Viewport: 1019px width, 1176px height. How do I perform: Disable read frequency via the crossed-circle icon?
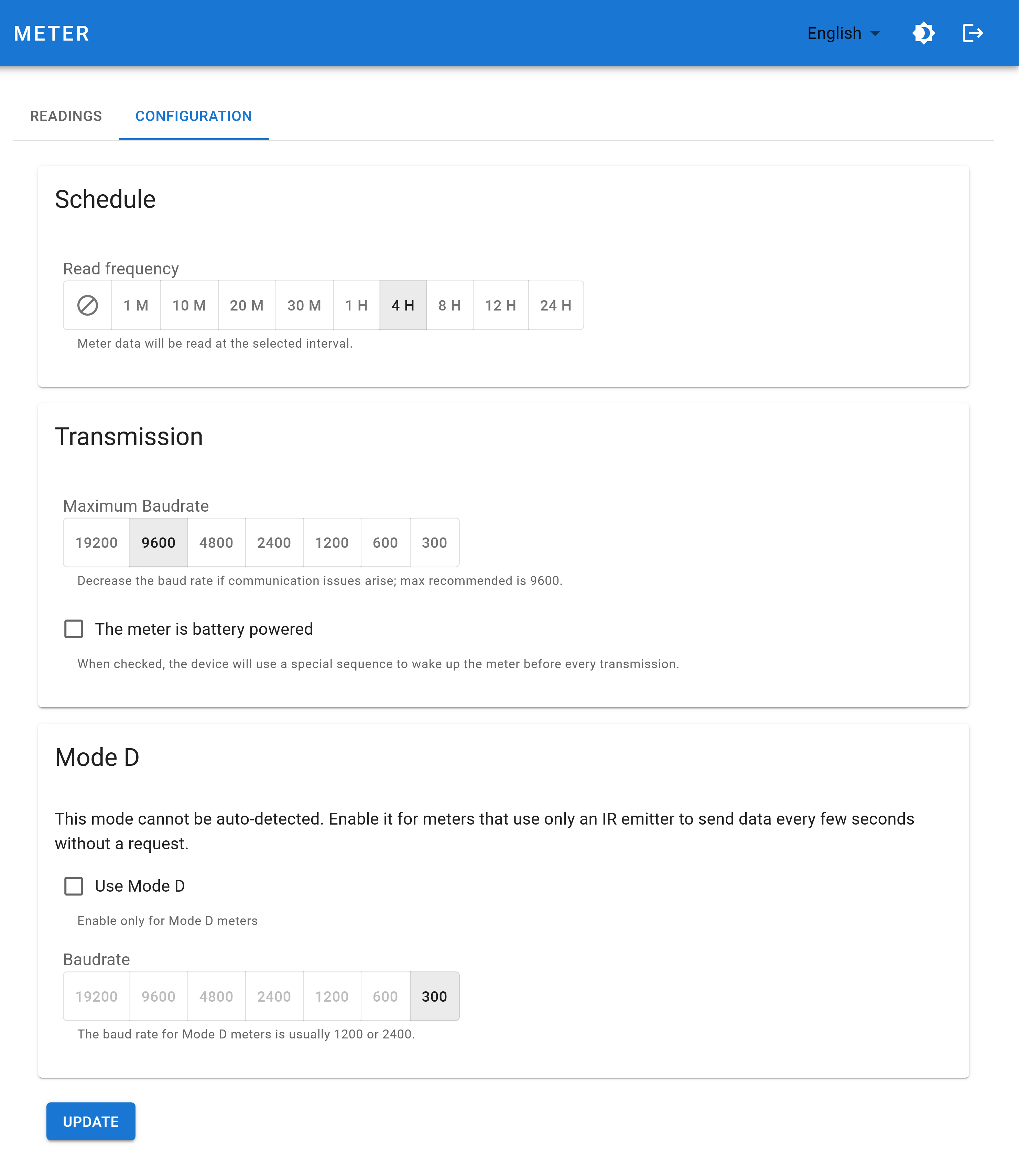pos(88,305)
